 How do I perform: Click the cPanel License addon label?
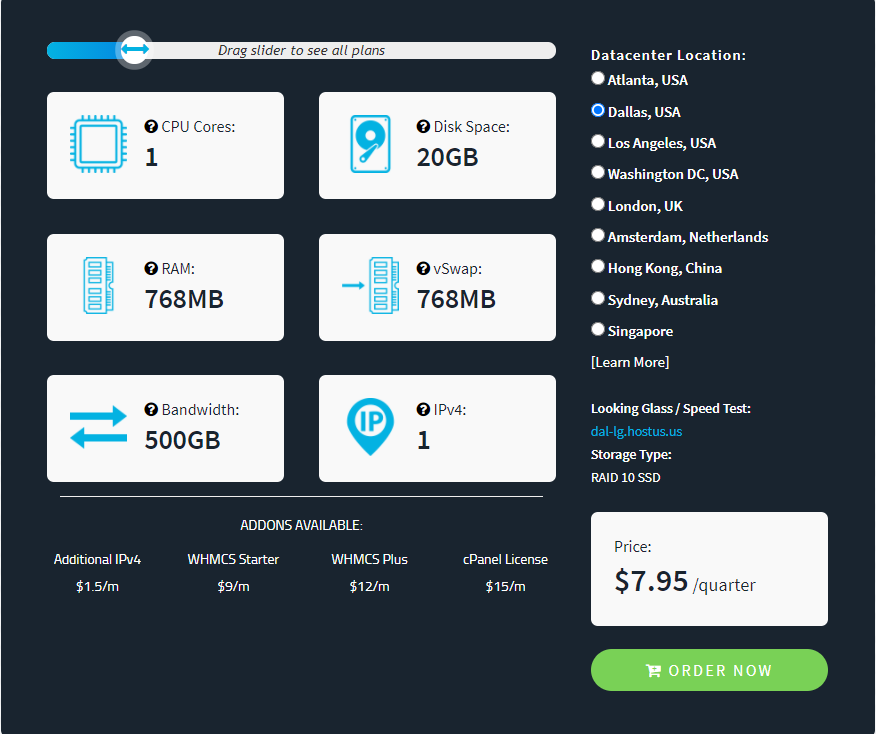[x=505, y=559]
